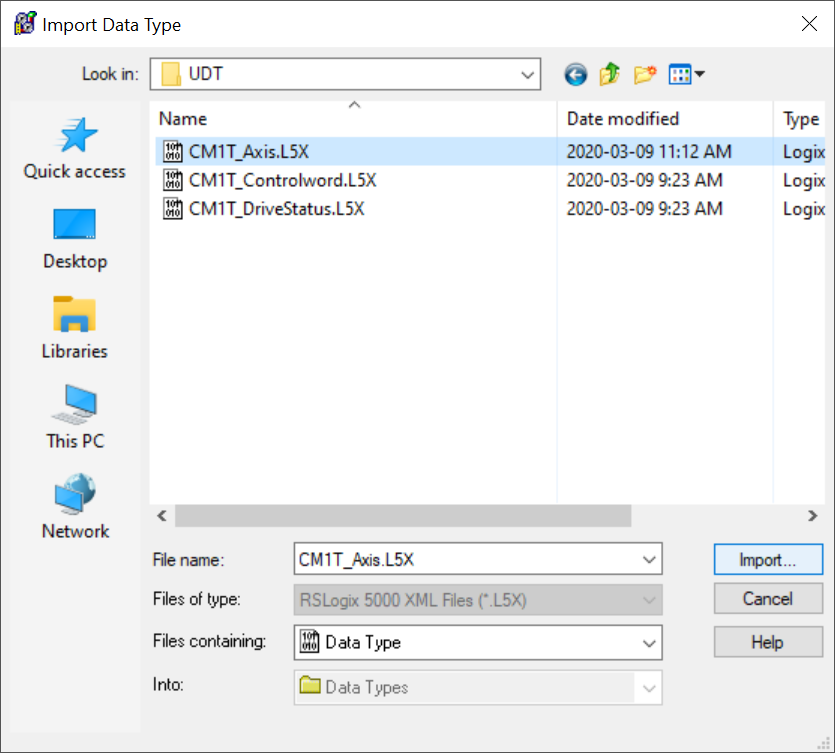Open the View Menu icon dropdown
835x753 pixels.
pyautogui.click(x=687, y=74)
